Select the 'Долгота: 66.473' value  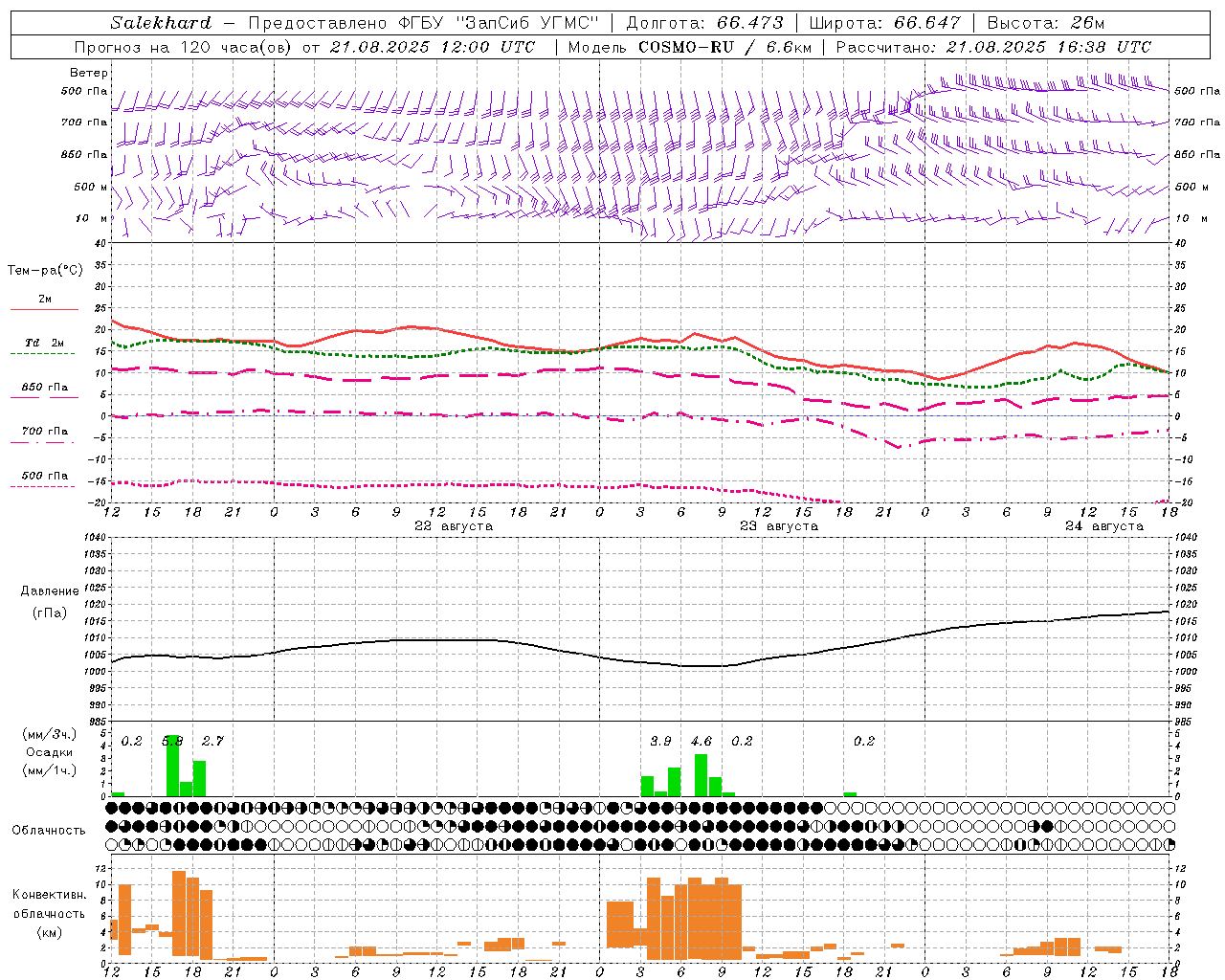(705, 23)
